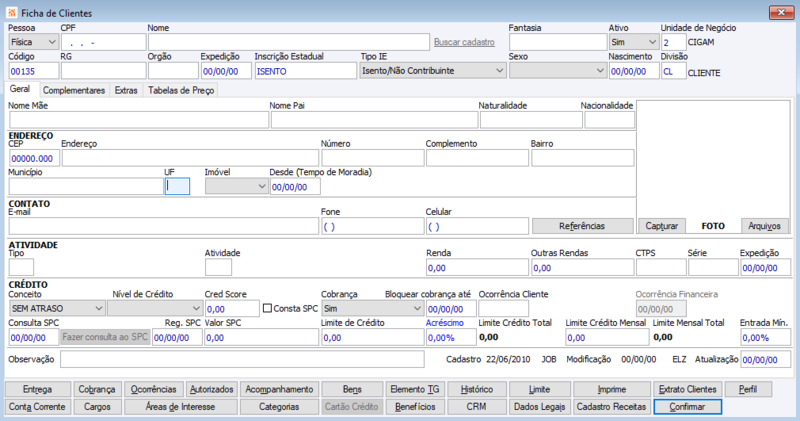Close the Ficha de Clientes window
Screen dimensions: 800x421
click(x=781, y=12)
